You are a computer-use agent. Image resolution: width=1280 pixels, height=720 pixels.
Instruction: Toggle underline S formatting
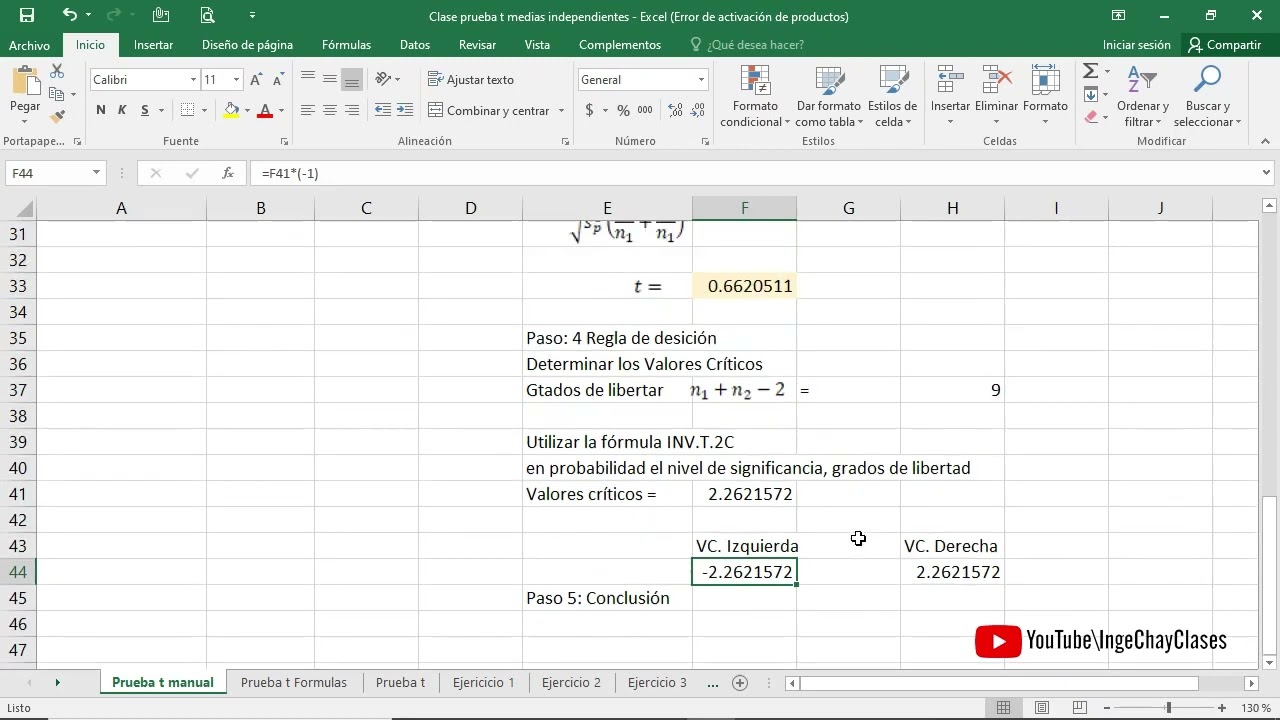point(145,110)
